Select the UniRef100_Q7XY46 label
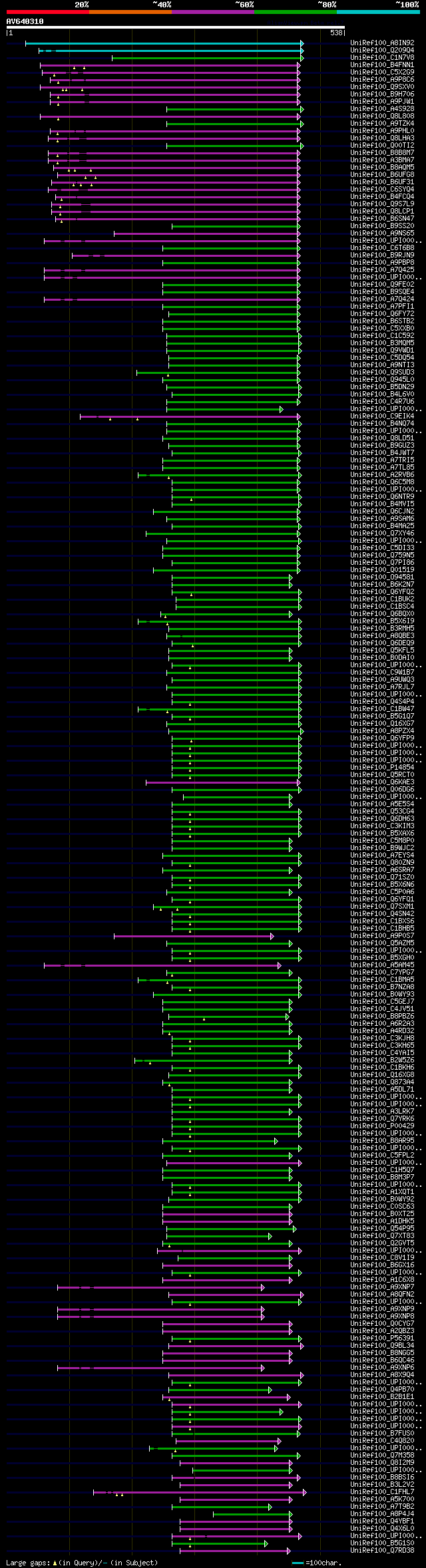 click(x=382, y=534)
